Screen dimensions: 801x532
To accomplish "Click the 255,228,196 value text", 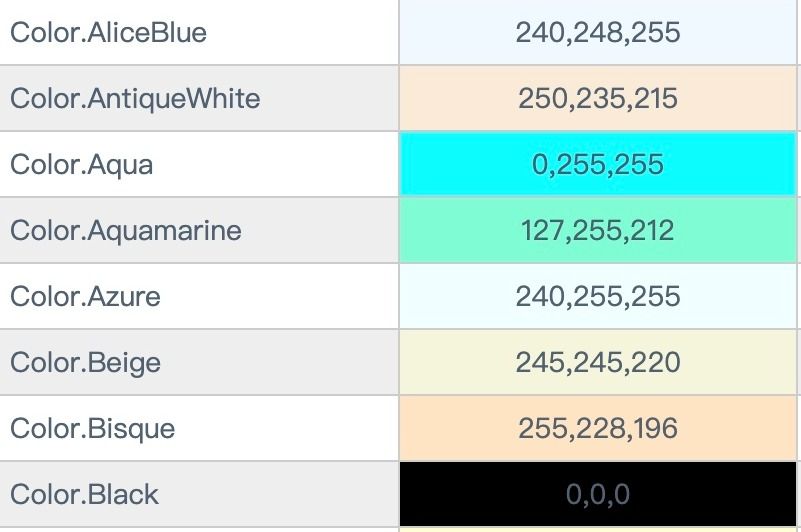I will (598, 428).
